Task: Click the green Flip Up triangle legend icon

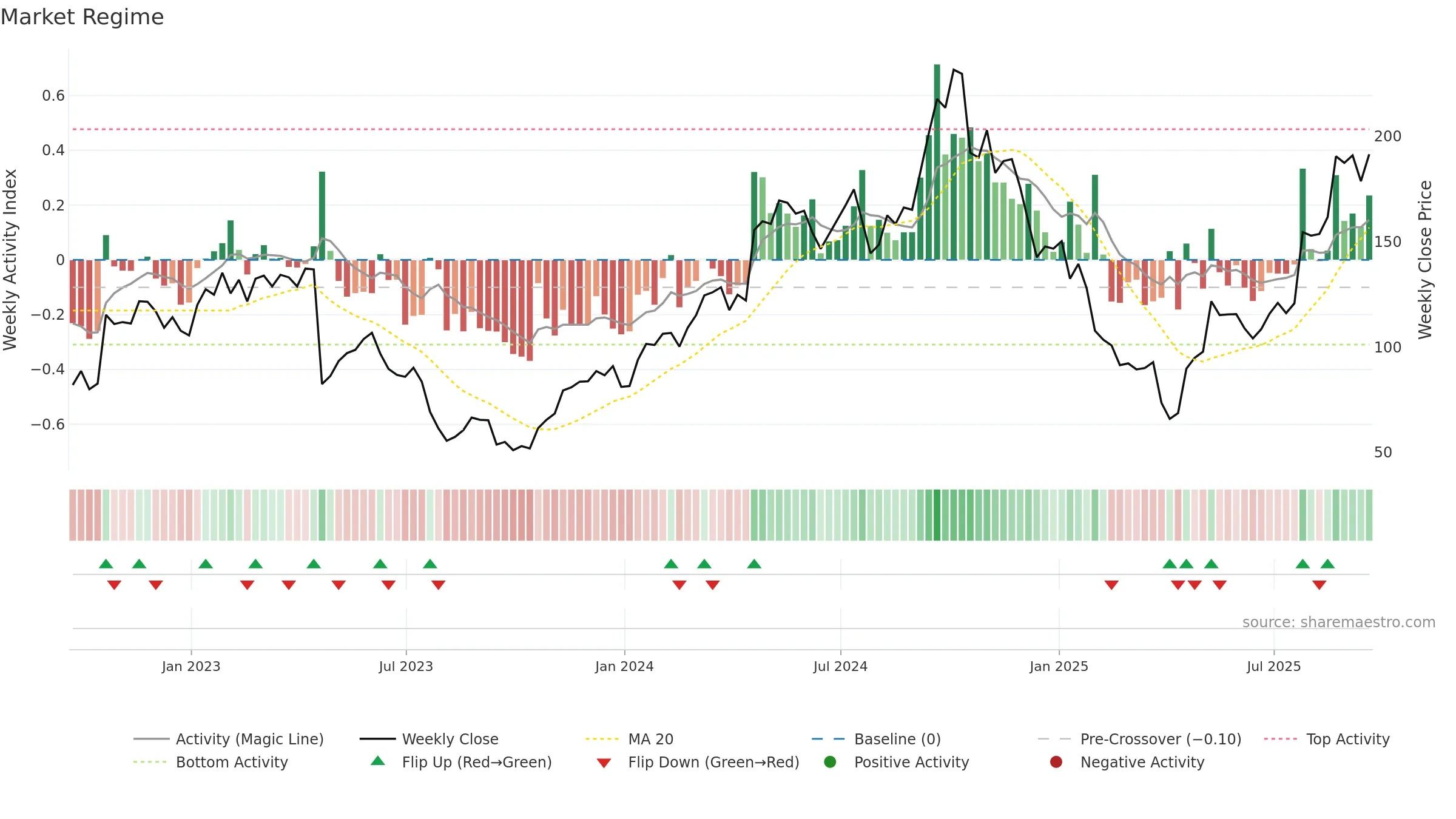Action: coord(378,761)
